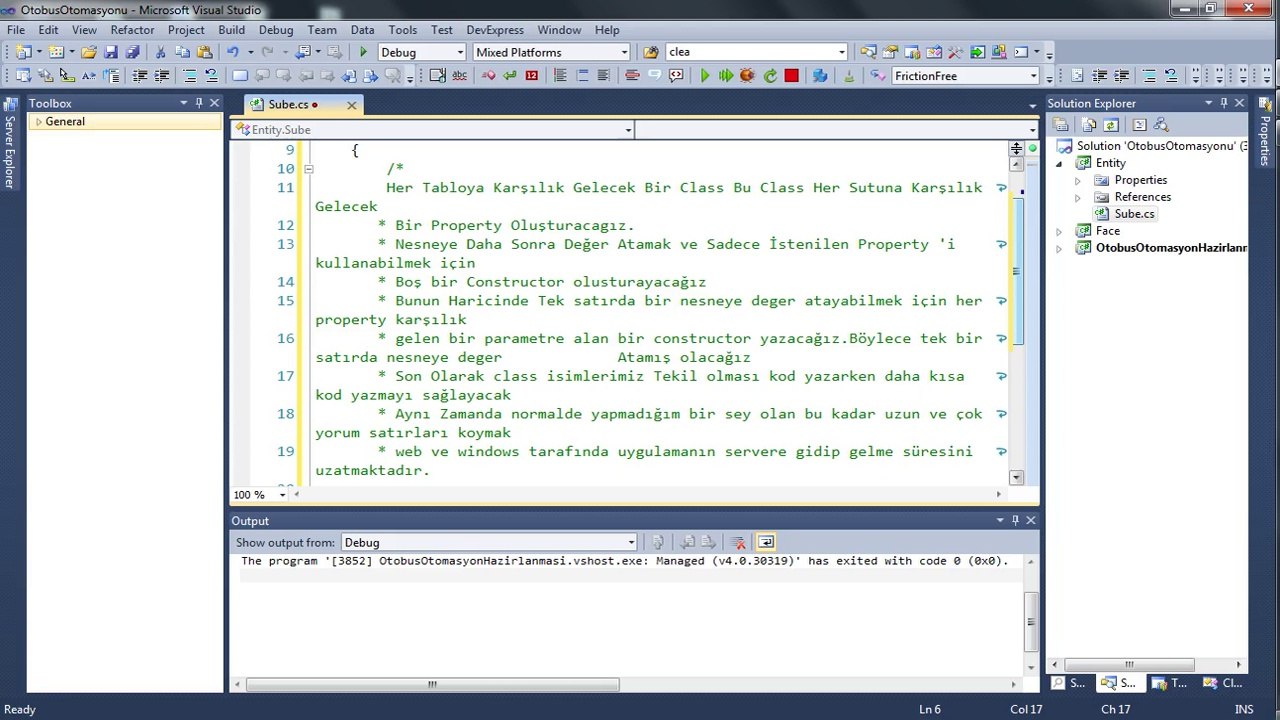The image size is (1280, 720).
Task: Expand the General toolbox group
Action: [x=38, y=122]
